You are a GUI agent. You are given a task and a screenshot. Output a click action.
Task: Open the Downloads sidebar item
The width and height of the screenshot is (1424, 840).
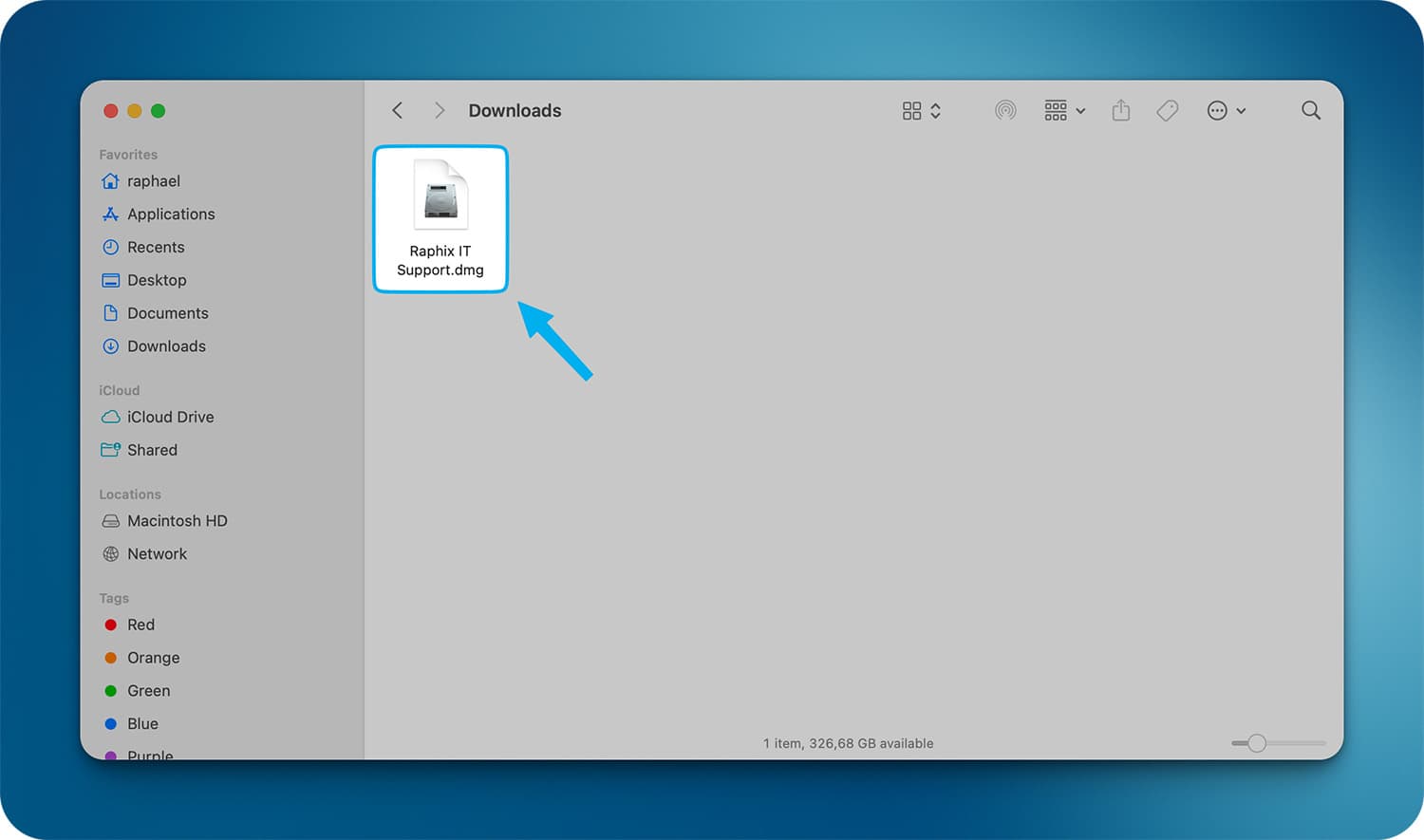point(166,346)
